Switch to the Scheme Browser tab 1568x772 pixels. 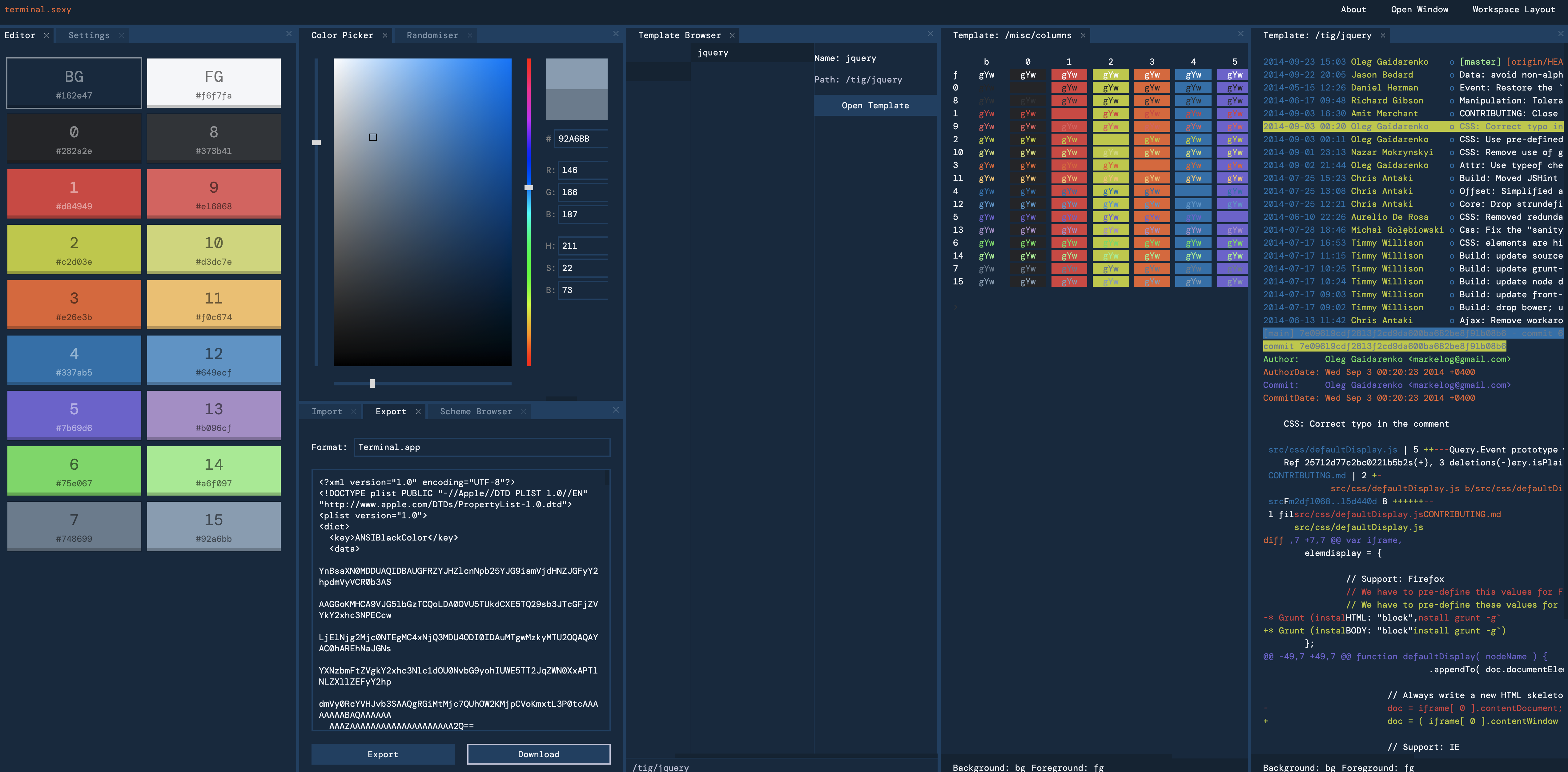pos(475,412)
